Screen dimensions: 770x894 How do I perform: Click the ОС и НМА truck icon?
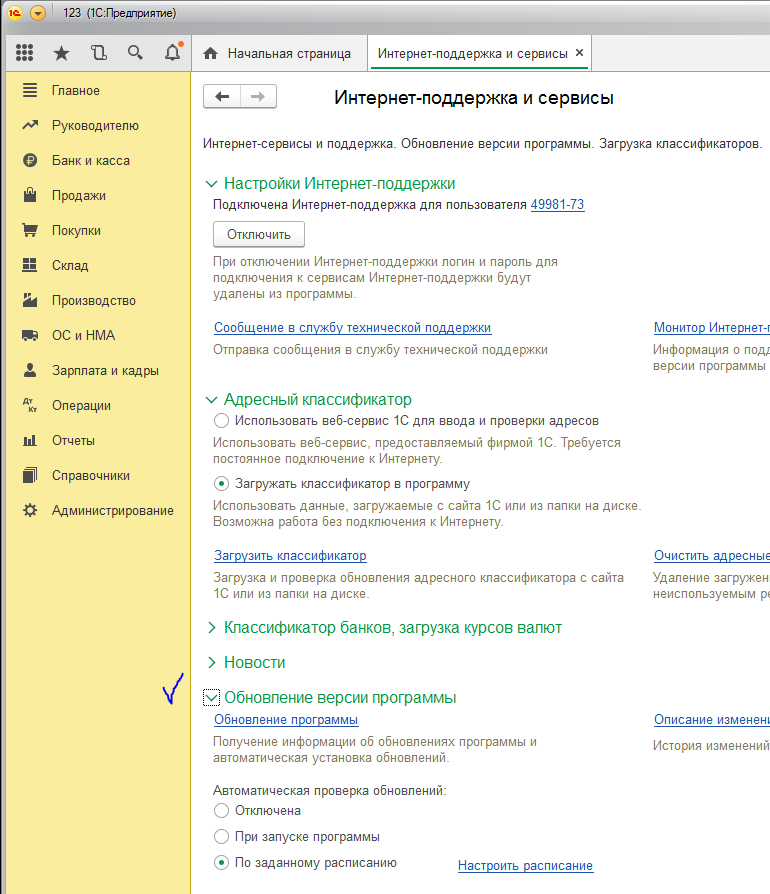click(30, 335)
